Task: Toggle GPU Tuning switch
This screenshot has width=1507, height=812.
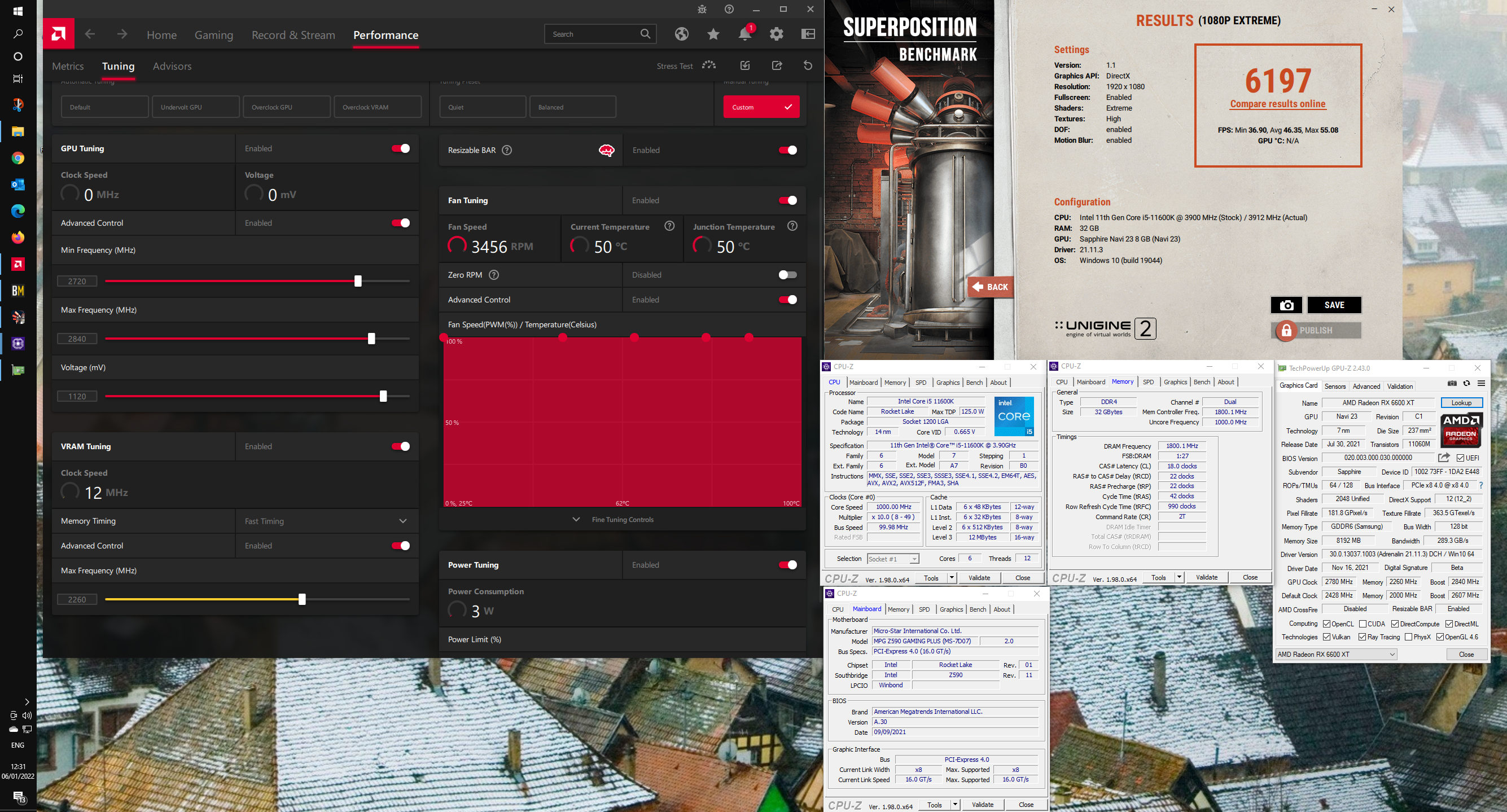Action: [401, 148]
